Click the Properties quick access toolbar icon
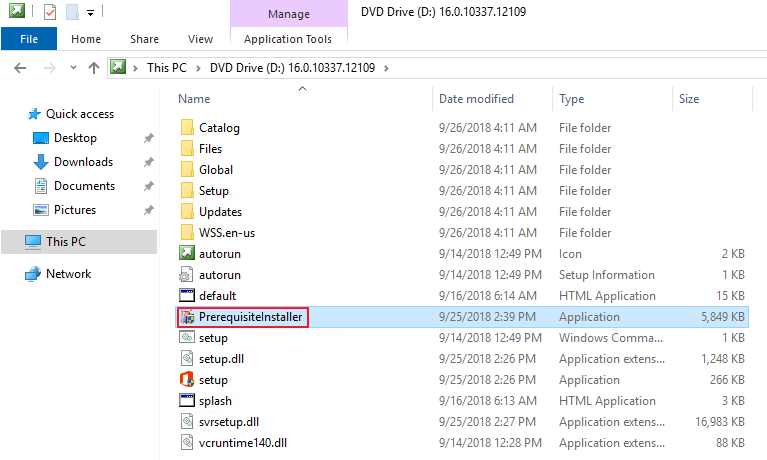The width and height of the screenshot is (767, 460). [x=50, y=11]
